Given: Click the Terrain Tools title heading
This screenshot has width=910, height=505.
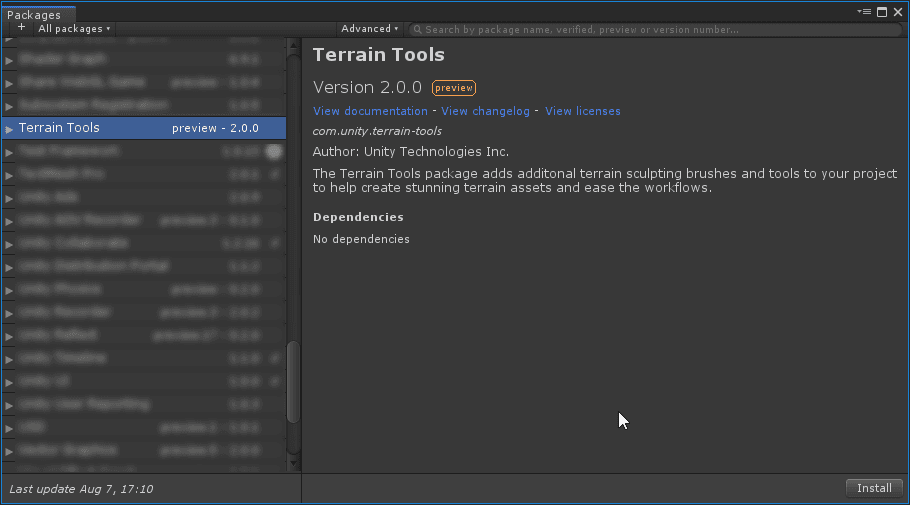Looking at the screenshot, I should tap(378, 55).
